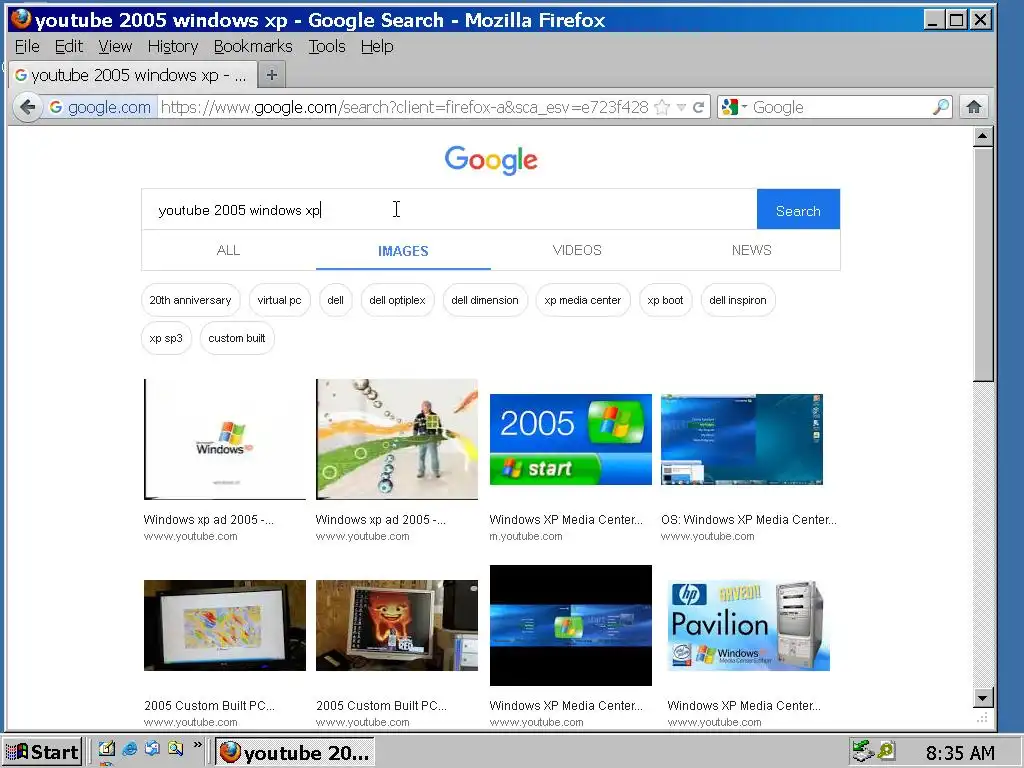1024x768 pixels.
Task: Click 'OS: Windows XP Media Center...' title link
Action: pyautogui.click(x=748, y=520)
